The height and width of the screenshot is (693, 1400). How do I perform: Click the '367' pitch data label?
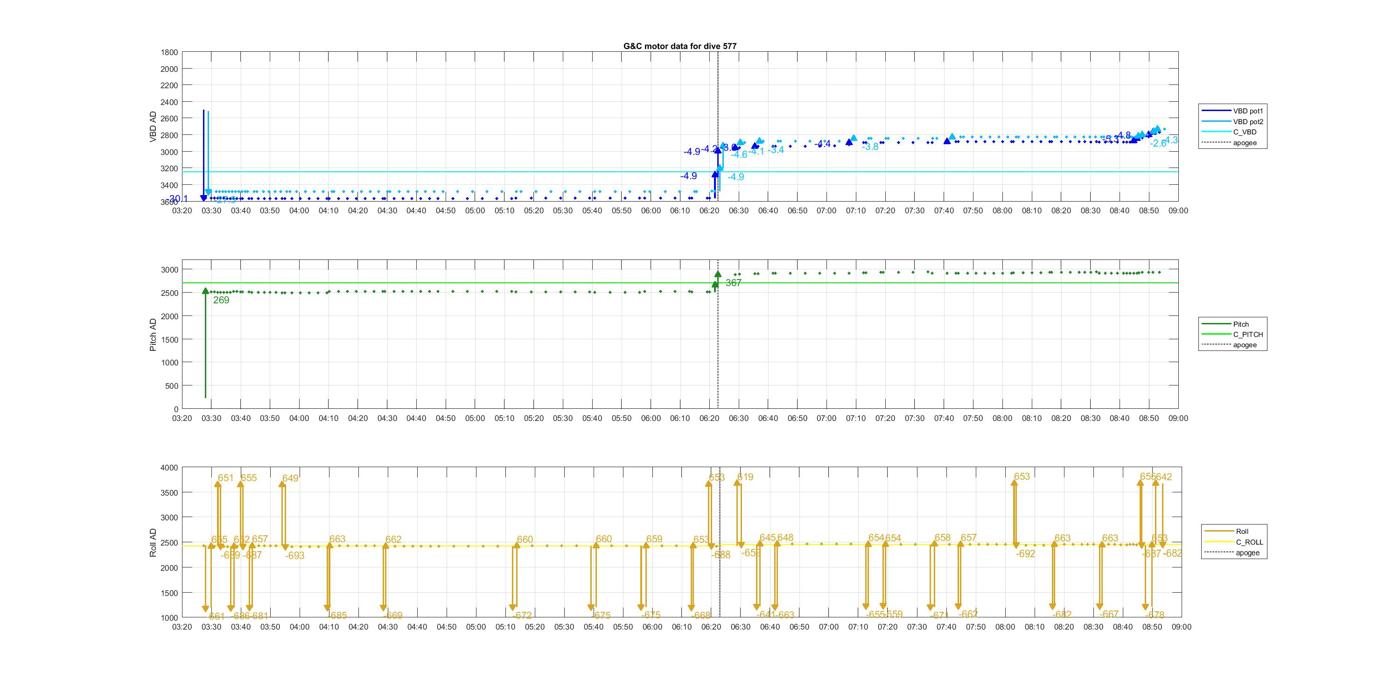pos(733,283)
